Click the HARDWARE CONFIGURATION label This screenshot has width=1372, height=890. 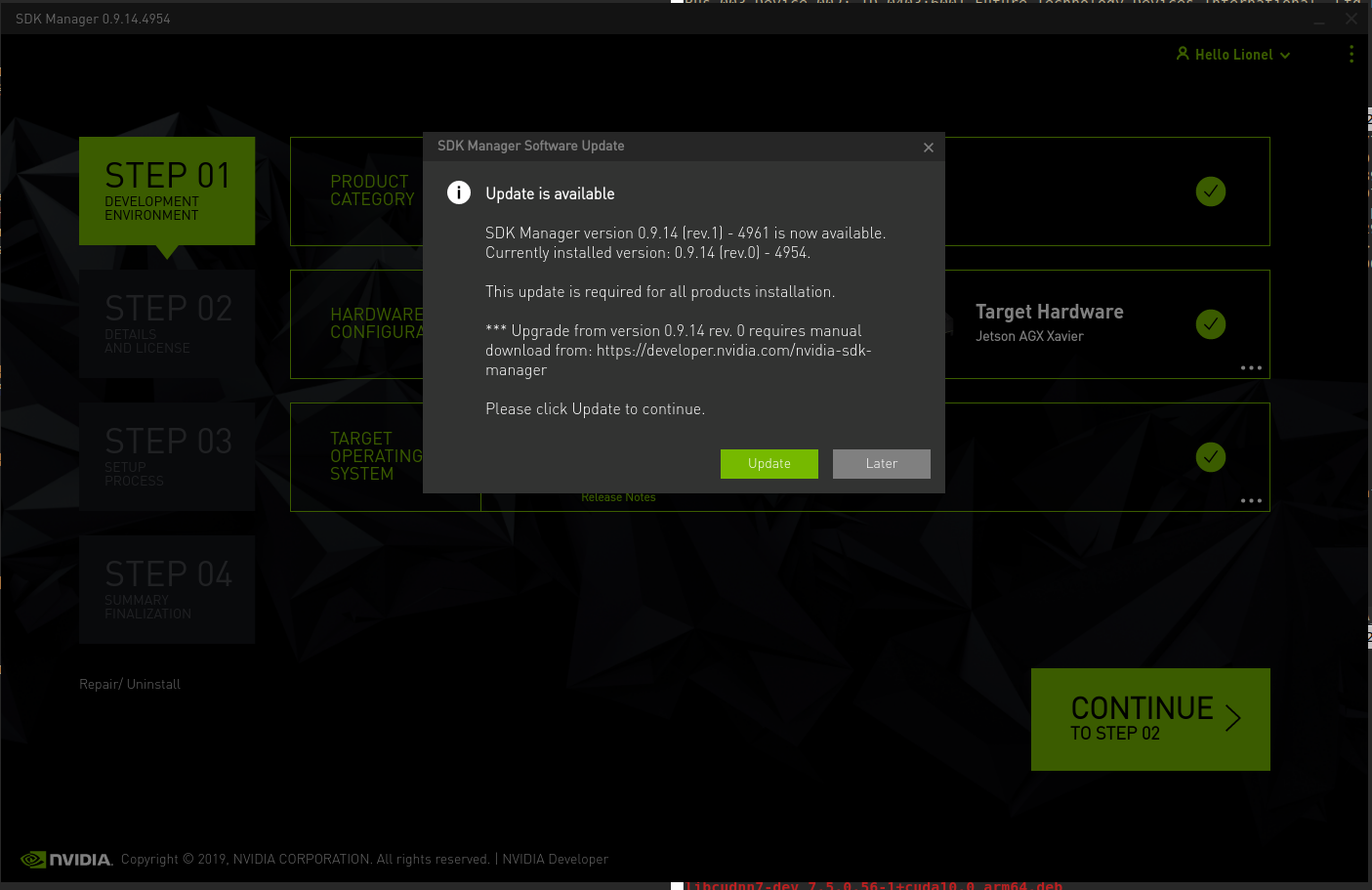[x=376, y=323]
